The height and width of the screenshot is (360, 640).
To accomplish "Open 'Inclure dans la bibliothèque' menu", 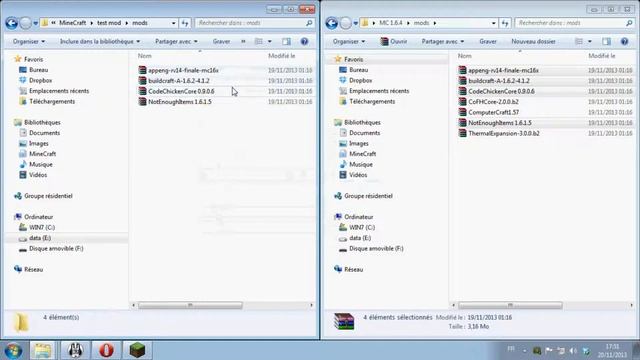I will coord(100,42).
